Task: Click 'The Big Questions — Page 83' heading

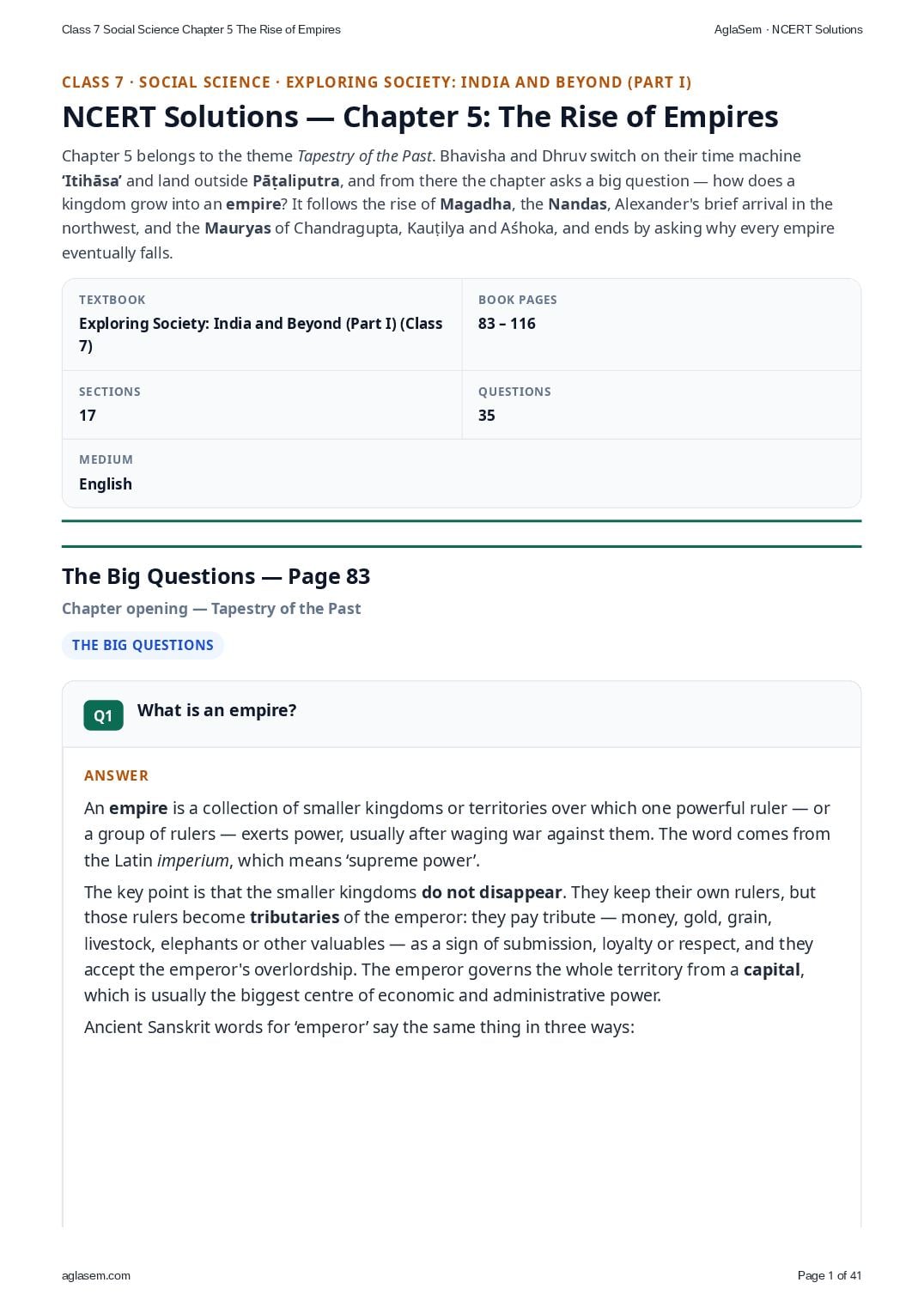Action: 216,576
